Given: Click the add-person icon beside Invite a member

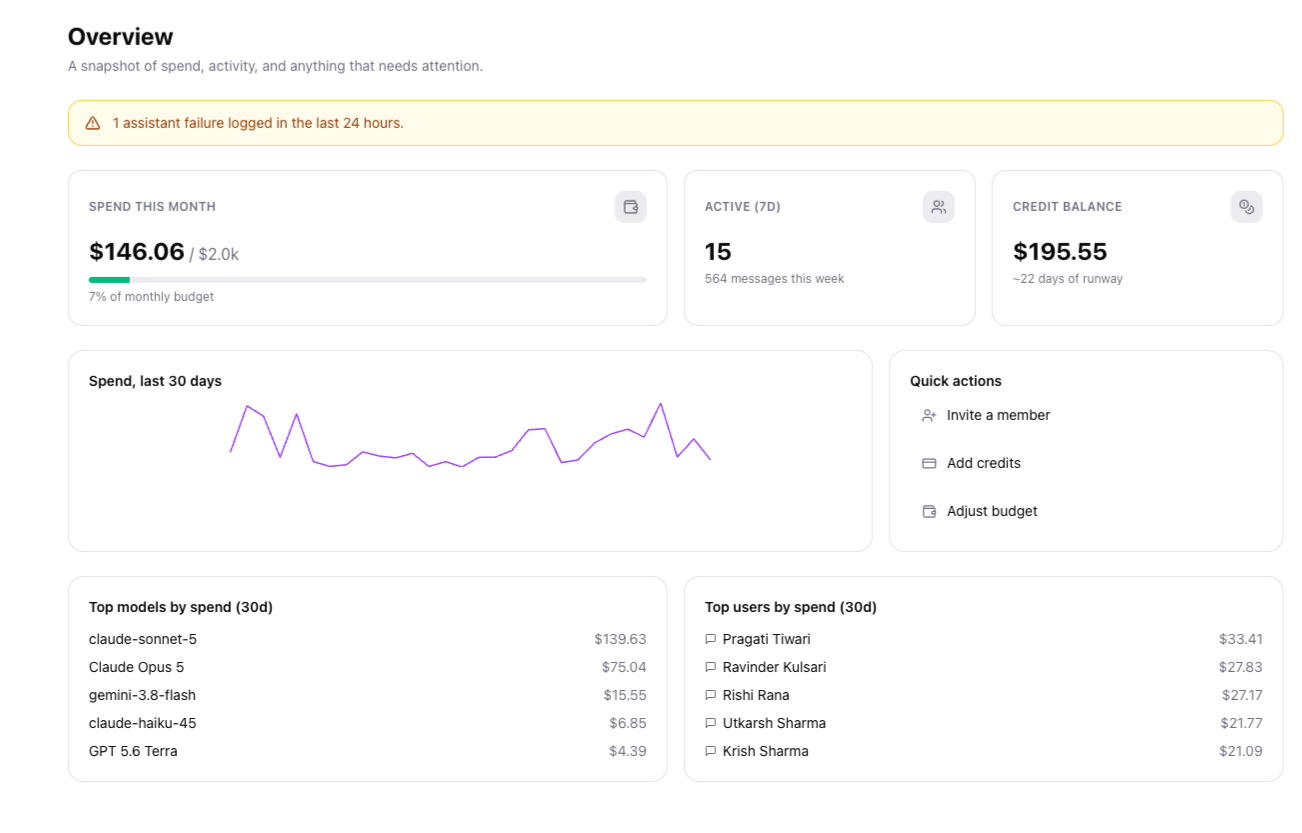Looking at the screenshot, I should [929, 415].
